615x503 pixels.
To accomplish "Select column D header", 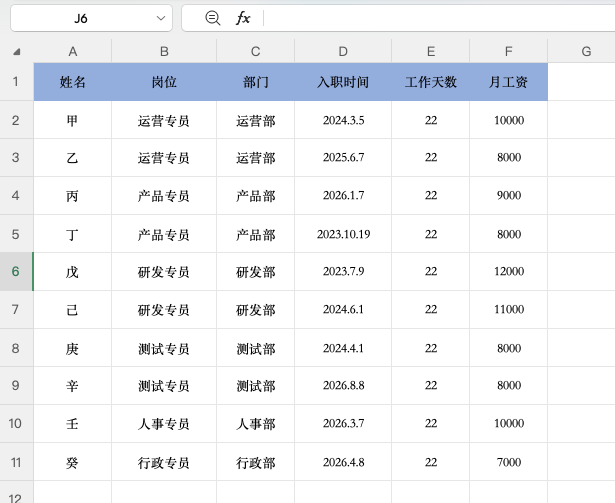I will point(343,51).
